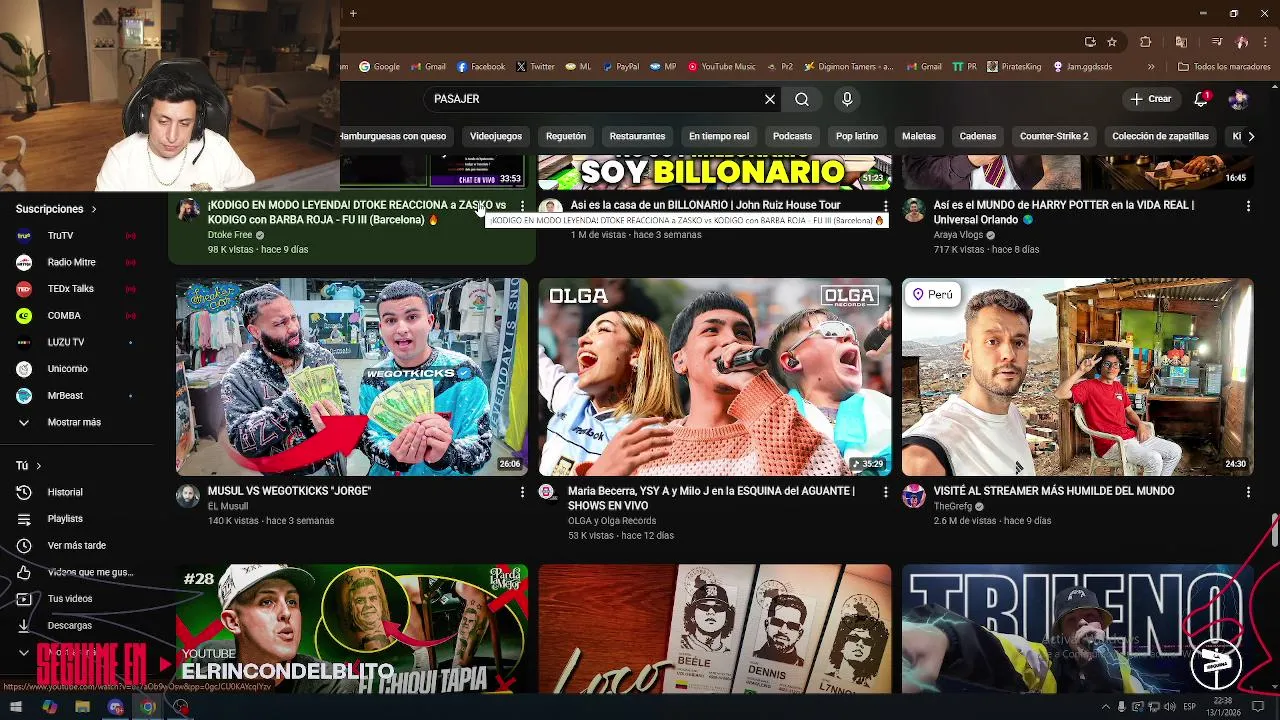
Task: Open the Todos los marcadores folder
Action: click(1224, 67)
